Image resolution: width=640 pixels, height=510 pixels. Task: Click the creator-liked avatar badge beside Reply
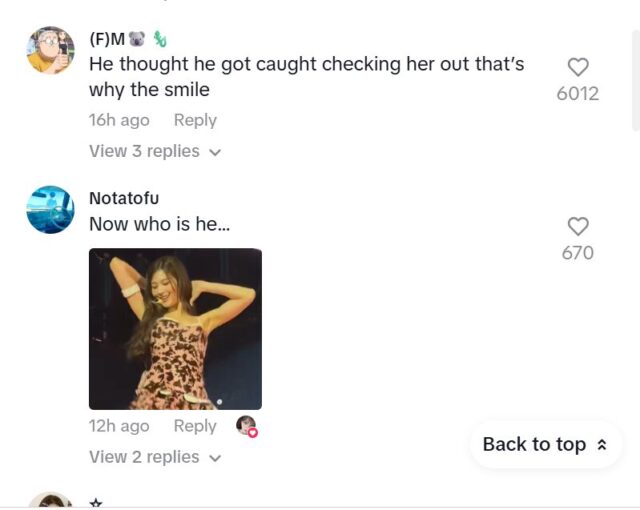[246, 426]
